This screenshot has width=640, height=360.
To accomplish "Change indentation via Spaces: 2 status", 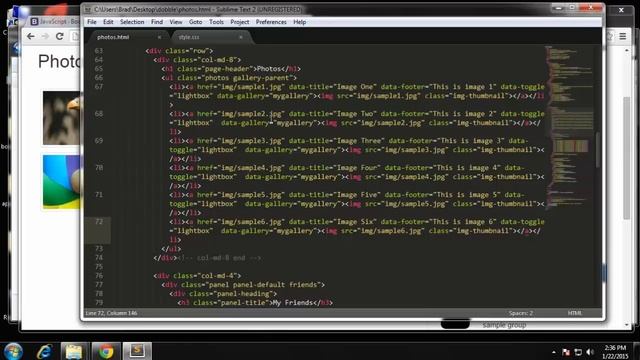I will tap(521, 313).
